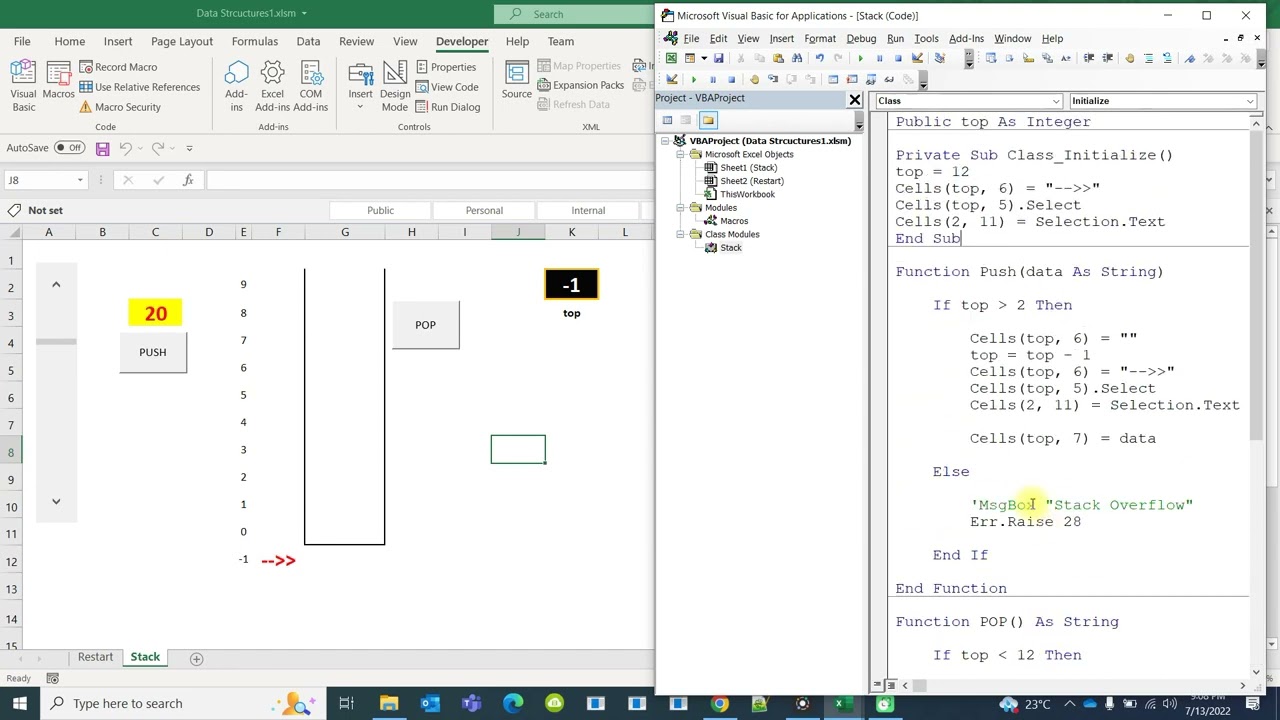
Task: Select the black top cell showing -1
Action: pos(571,285)
